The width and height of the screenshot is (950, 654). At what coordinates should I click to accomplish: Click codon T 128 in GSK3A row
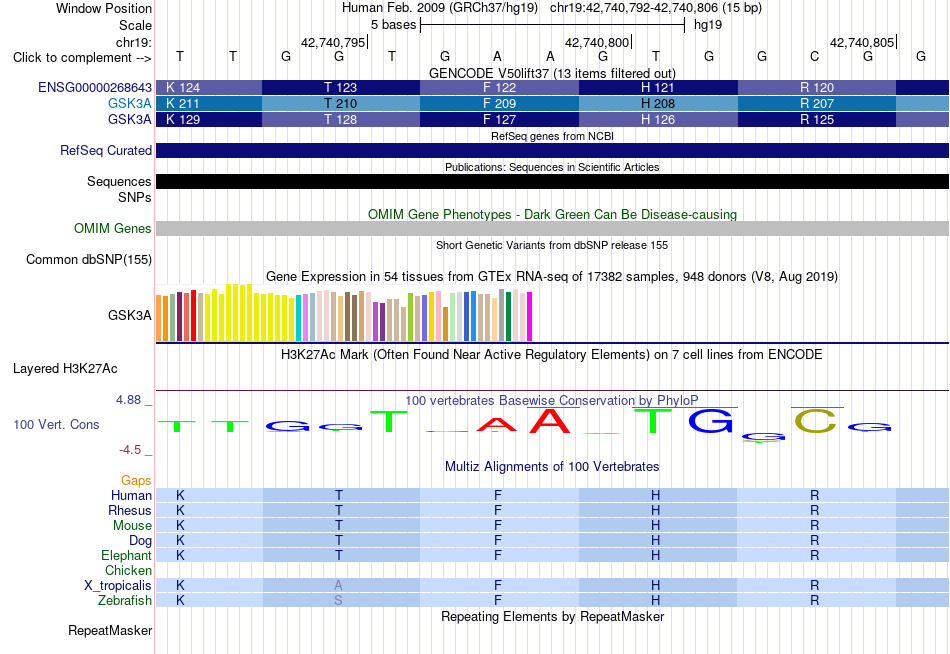[x=341, y=119]
